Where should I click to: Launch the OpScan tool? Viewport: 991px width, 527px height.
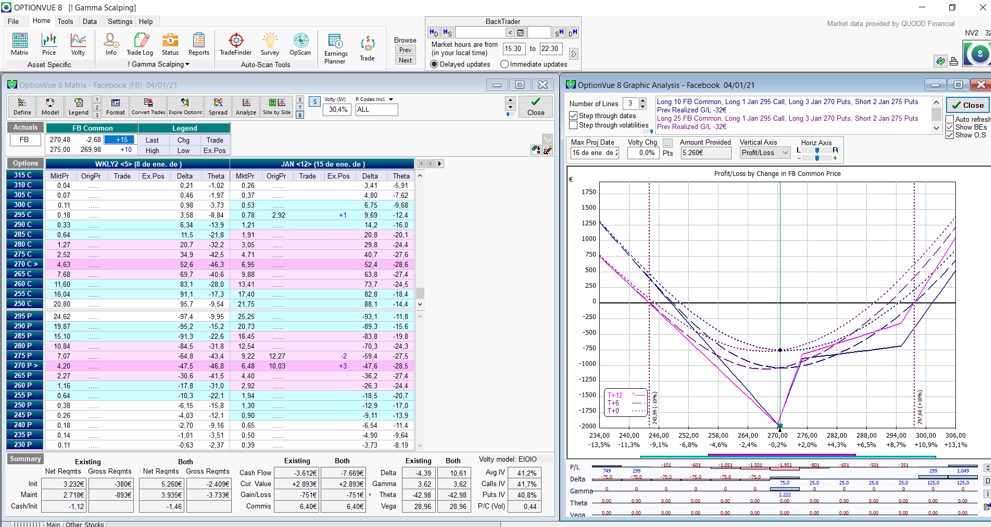point(300,44)
